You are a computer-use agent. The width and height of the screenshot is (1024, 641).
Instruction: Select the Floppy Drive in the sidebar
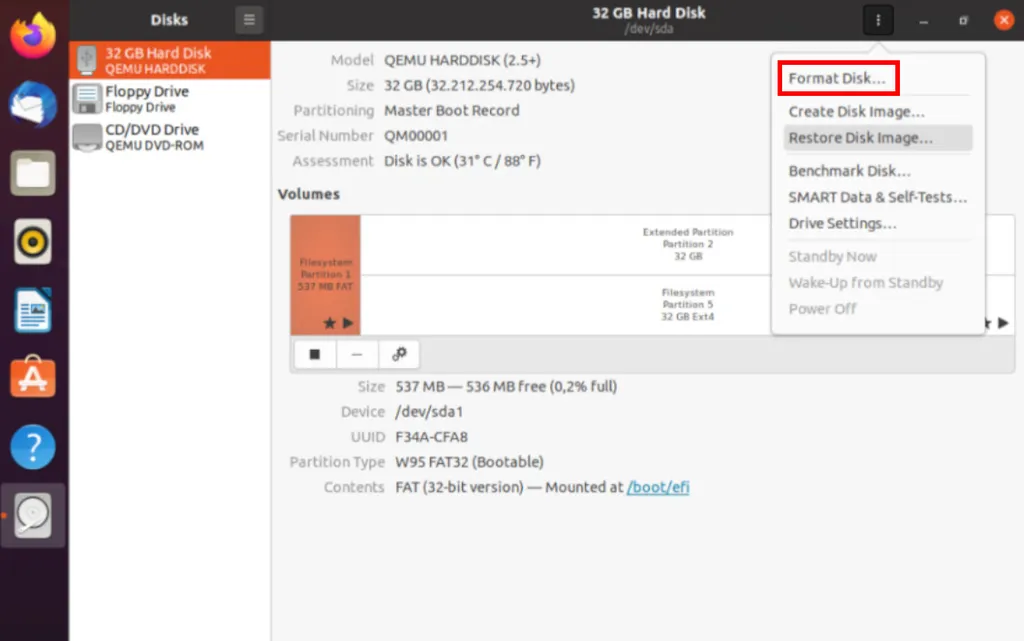coord(150,97)
